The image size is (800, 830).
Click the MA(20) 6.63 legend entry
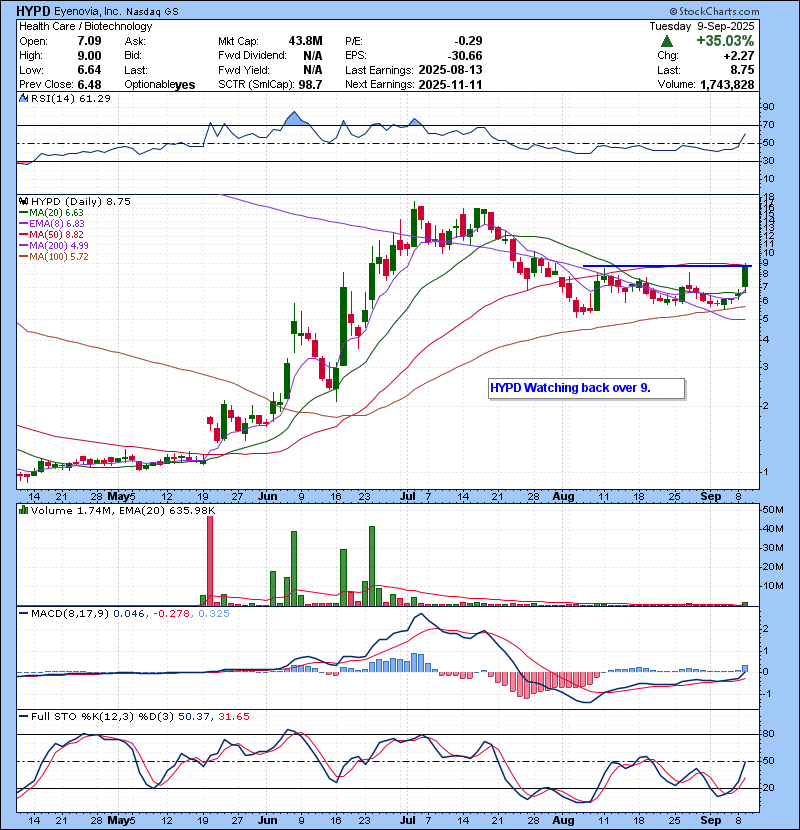coord(56,212)
